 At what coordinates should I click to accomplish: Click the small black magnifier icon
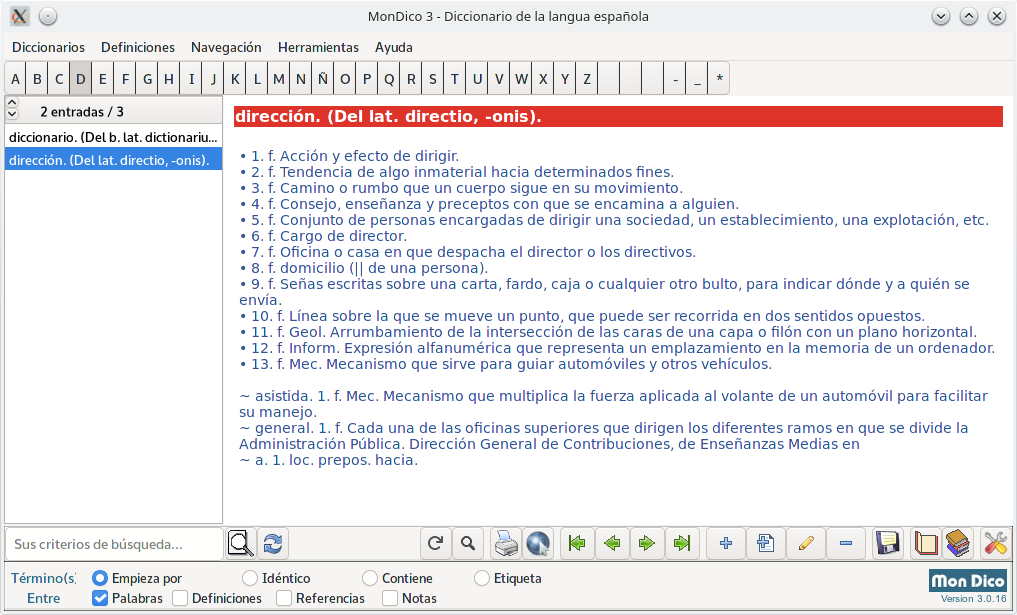tap(468, 544)
